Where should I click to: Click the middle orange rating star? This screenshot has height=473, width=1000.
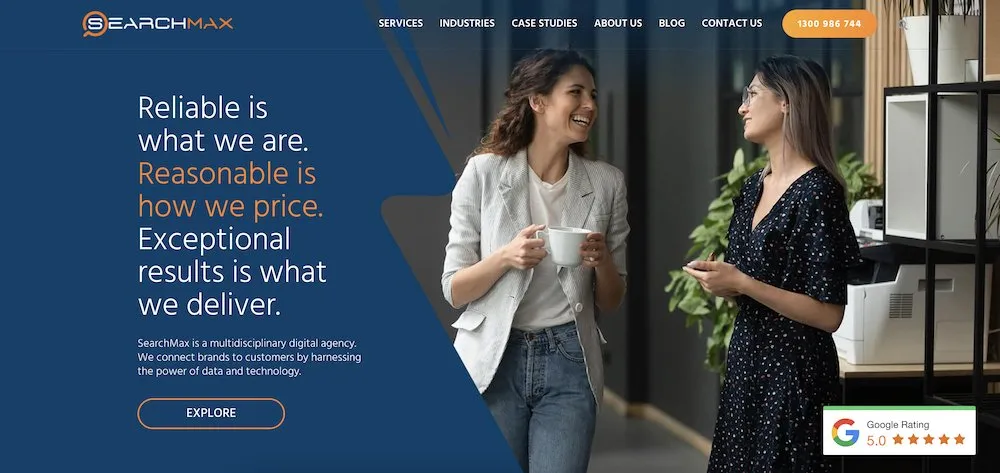point(929,439)
